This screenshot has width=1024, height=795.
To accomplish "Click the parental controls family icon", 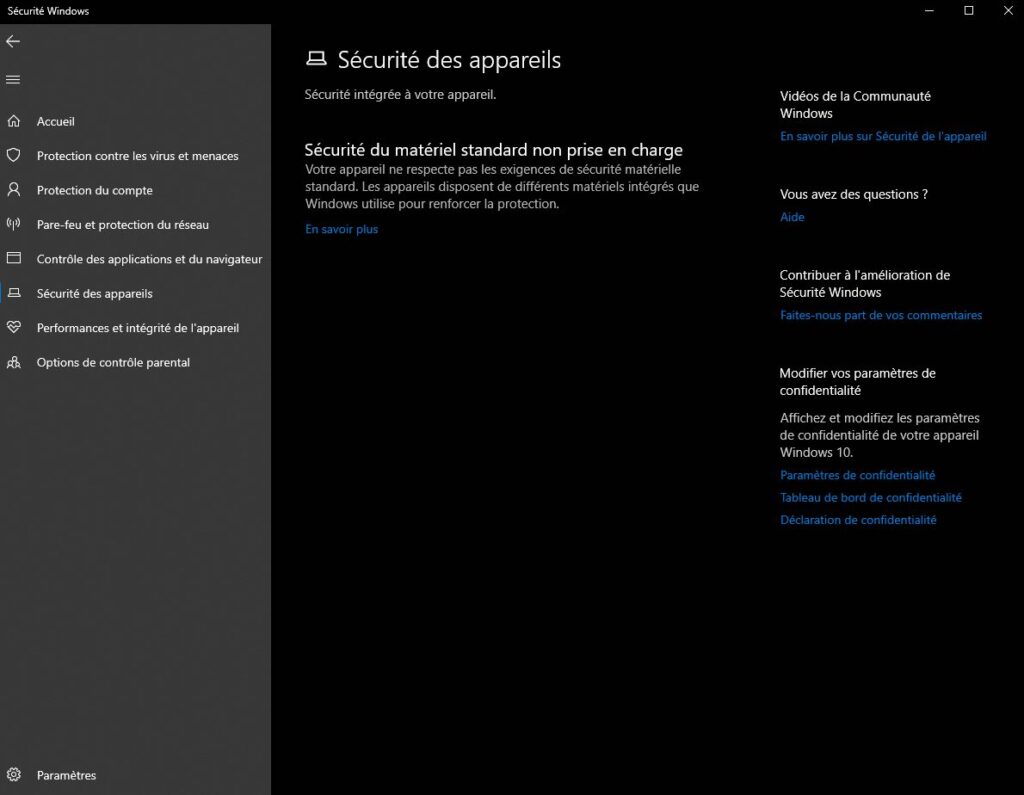I will tap(14, 362).
